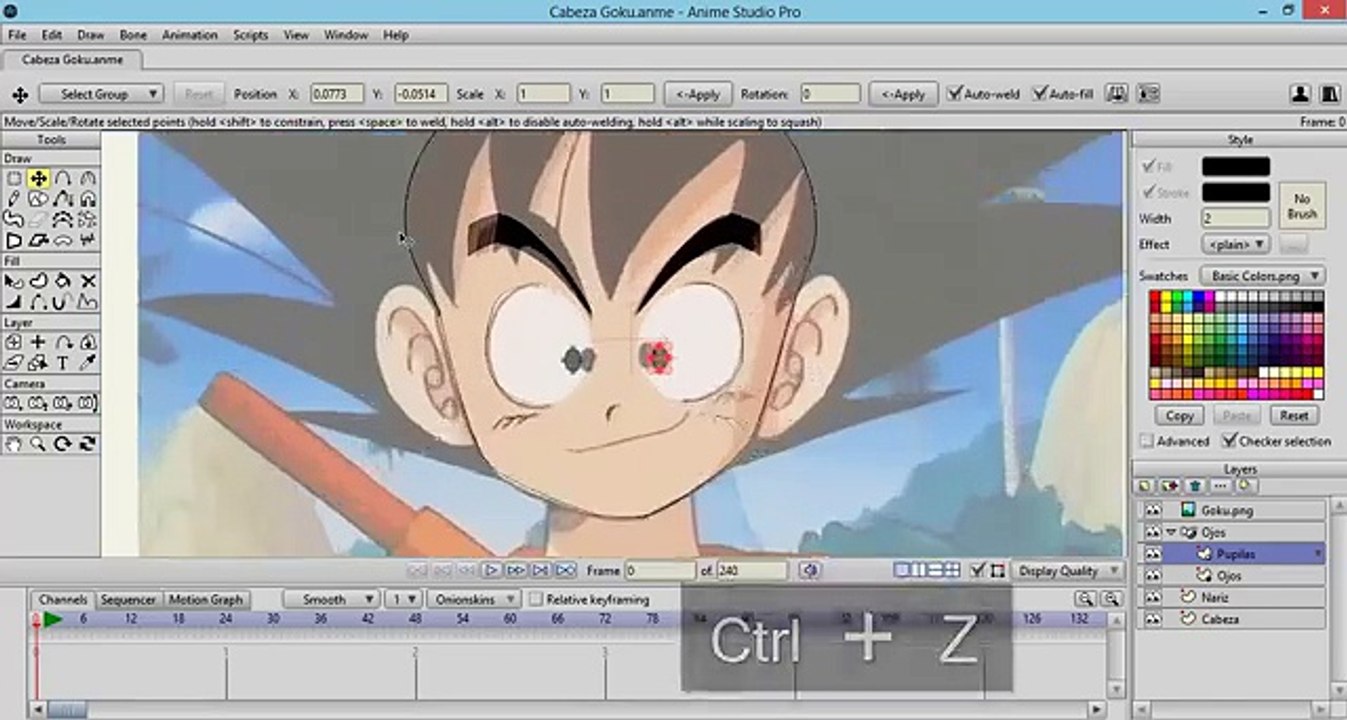This screenshot has height=720, width=1347.
Task: Toggle the Auto-weld checkbox
Action: (x=955, y=94)
